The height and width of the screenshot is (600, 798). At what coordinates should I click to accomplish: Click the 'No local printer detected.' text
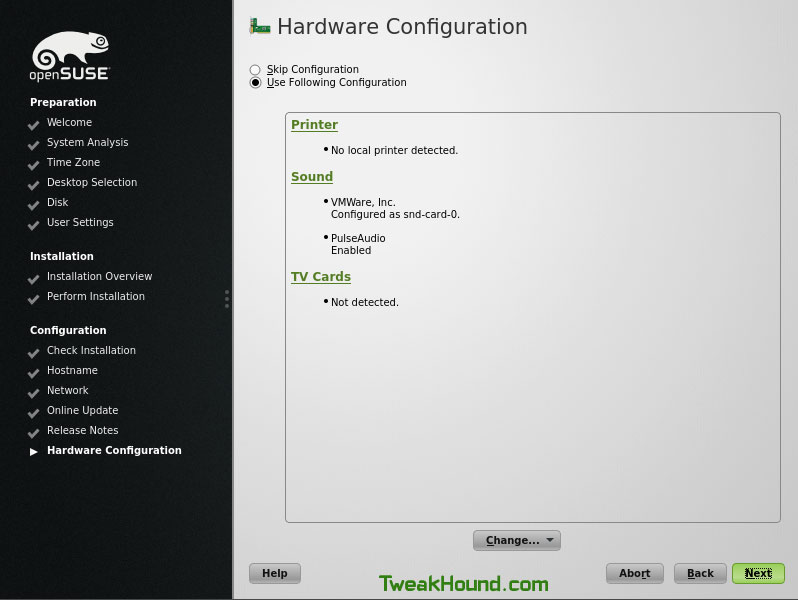[394, 150]
